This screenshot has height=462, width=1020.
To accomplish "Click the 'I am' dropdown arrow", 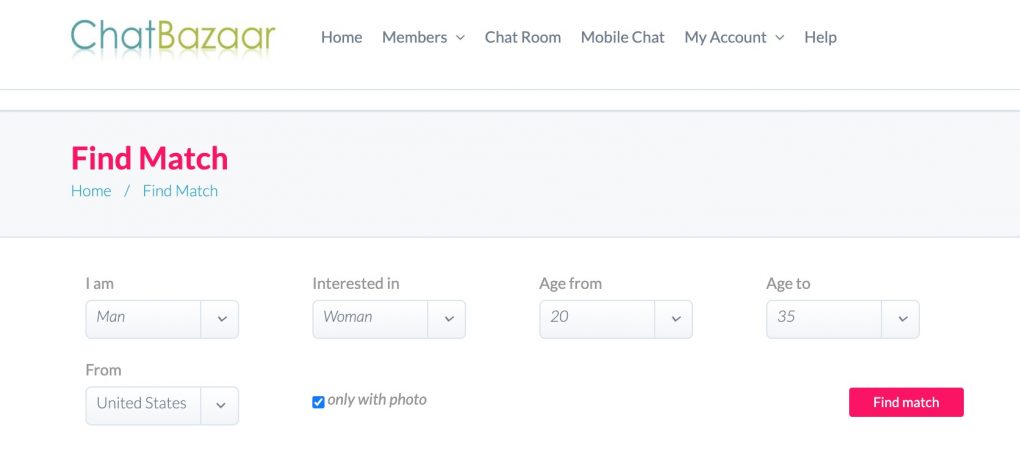I will pyautogui.click(x=221, y=319).
